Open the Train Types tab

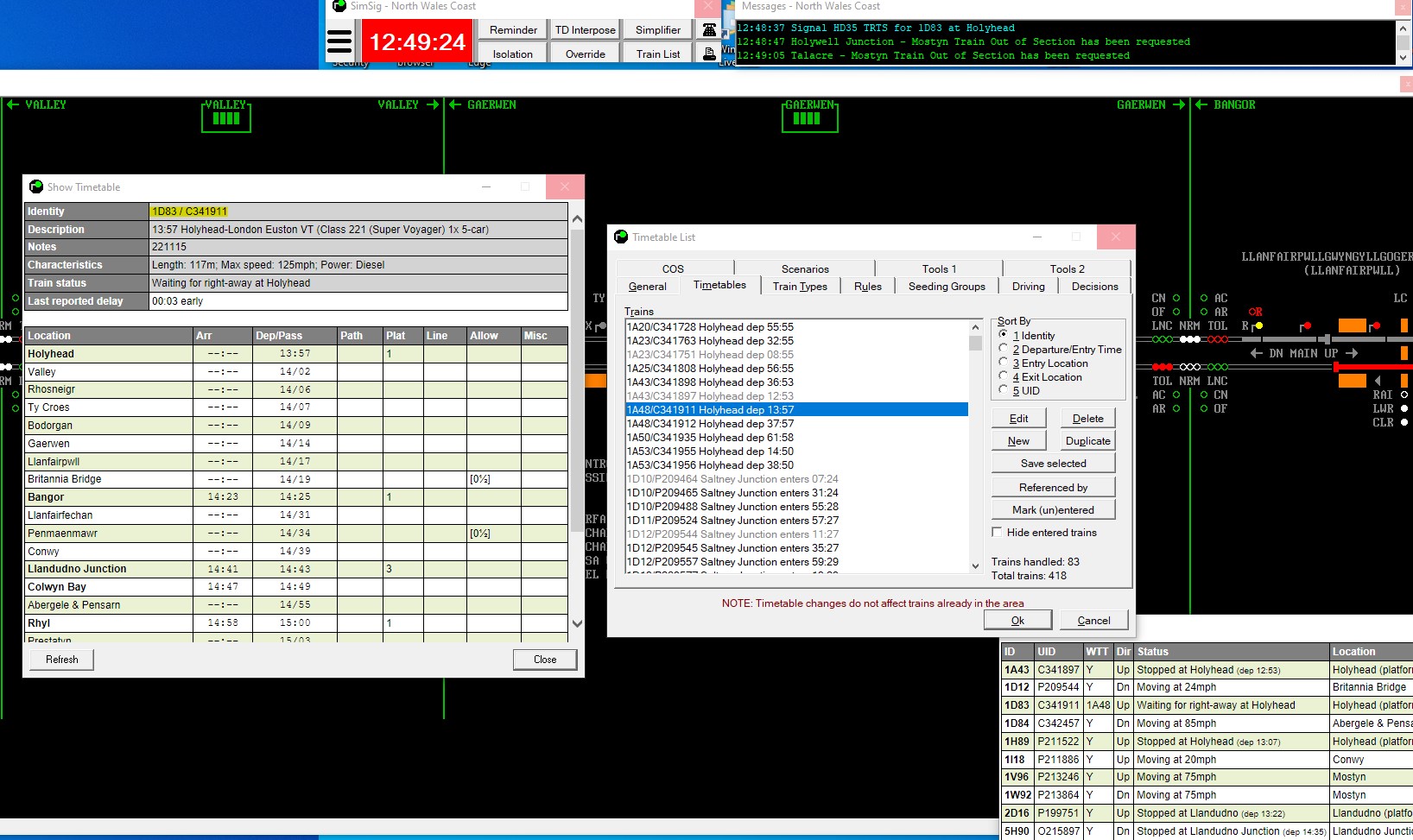tap(800, 286)
